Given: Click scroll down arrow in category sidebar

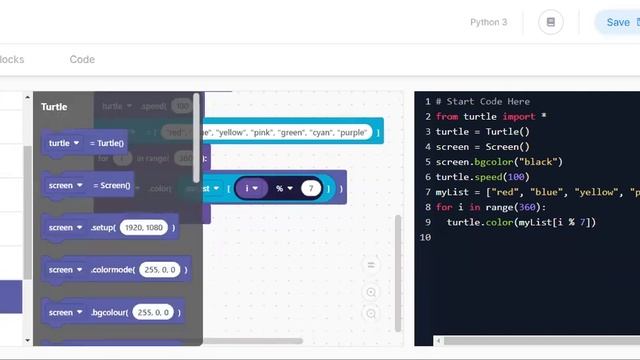Looking at the screenshot, I should 27,340.
